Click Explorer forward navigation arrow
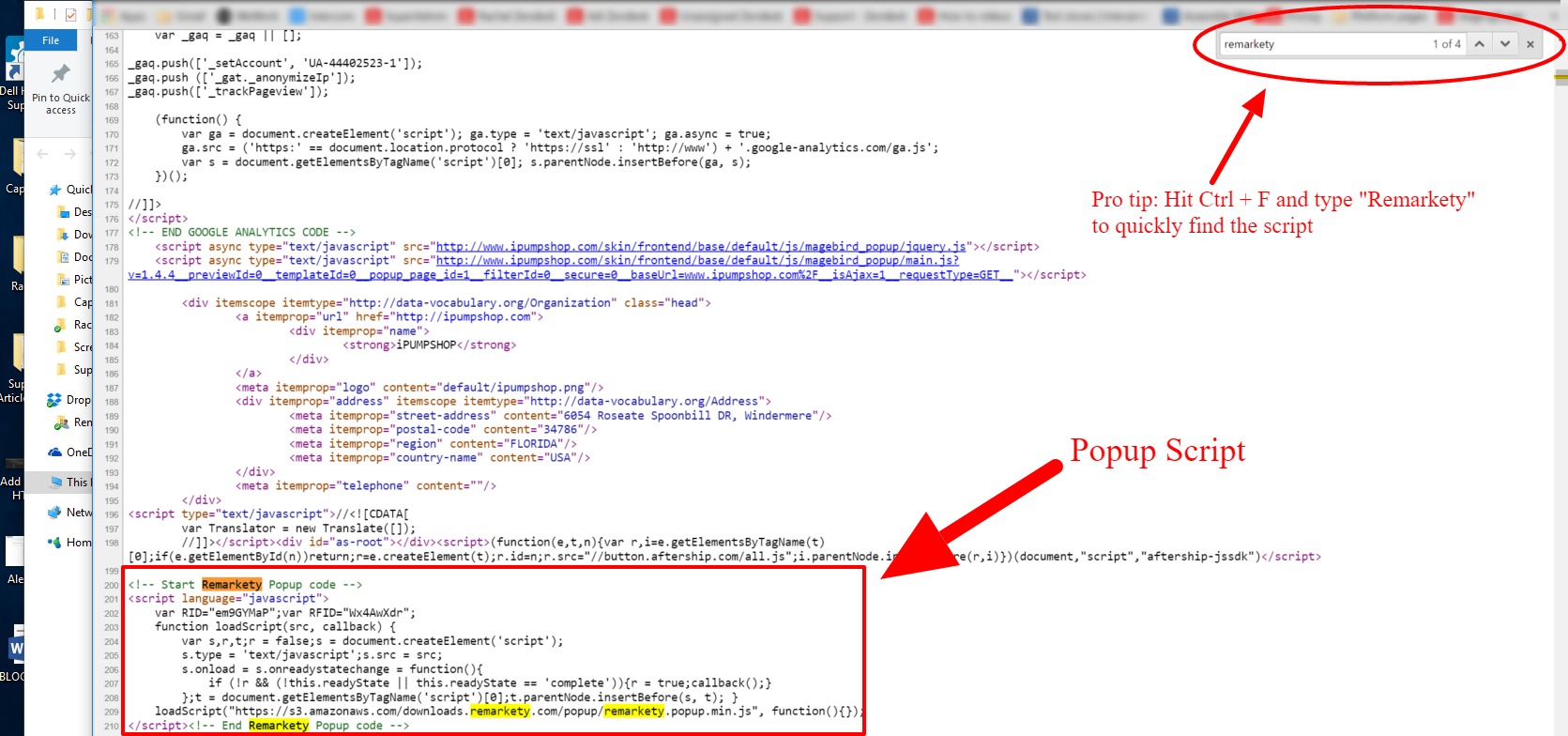This screenshot has width=1568, height=736. (70, 154)
